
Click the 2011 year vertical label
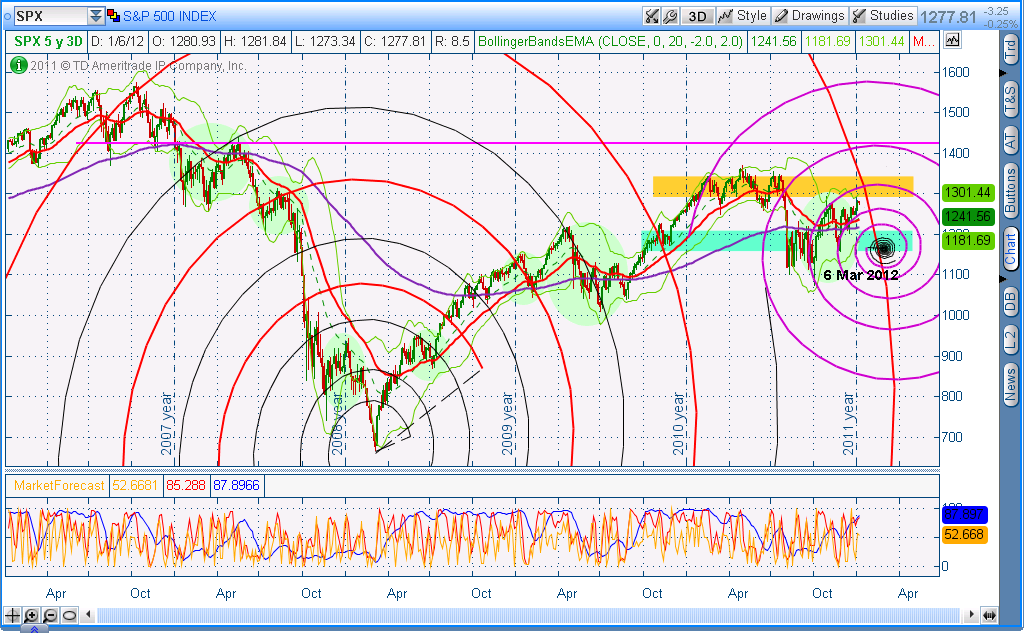pos(848,423)
